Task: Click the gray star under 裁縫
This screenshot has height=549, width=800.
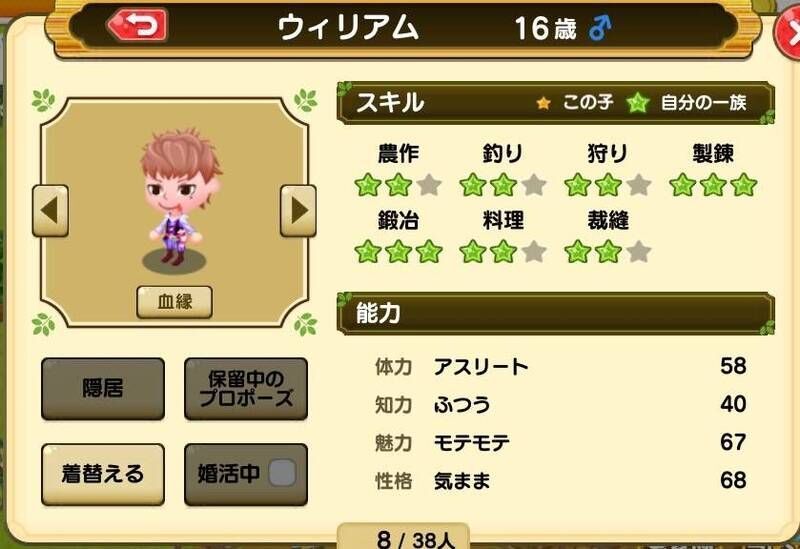Action: [x=639, y=252]
